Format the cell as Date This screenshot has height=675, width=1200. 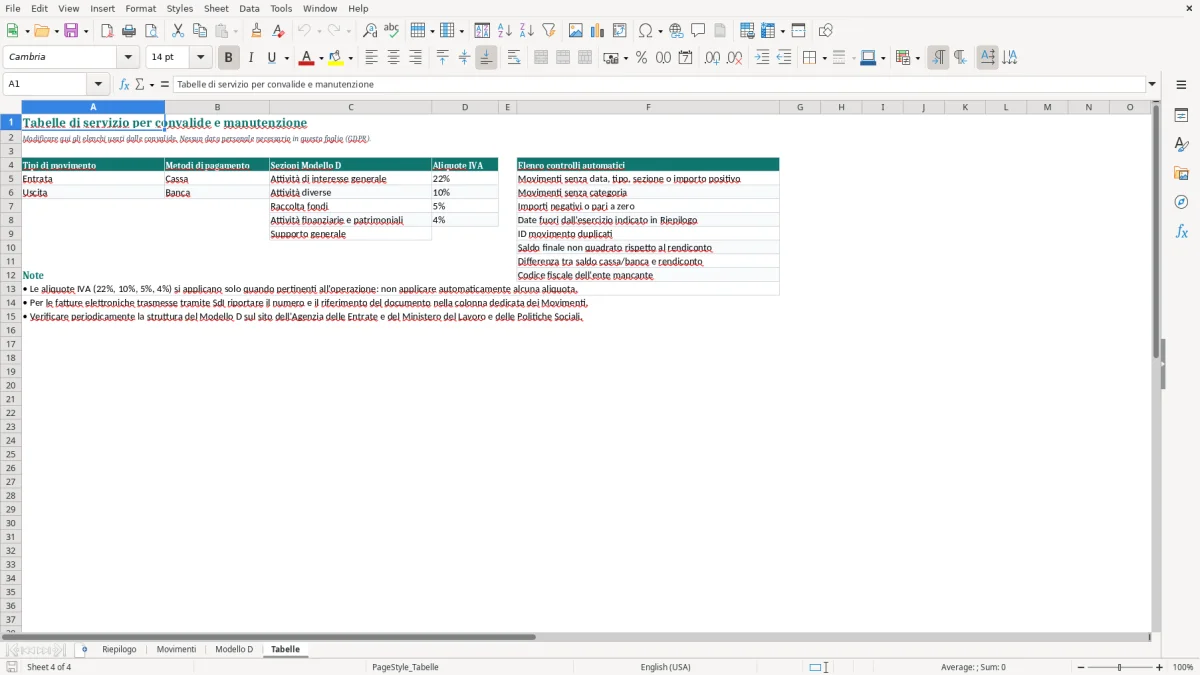tap(685, 58)
